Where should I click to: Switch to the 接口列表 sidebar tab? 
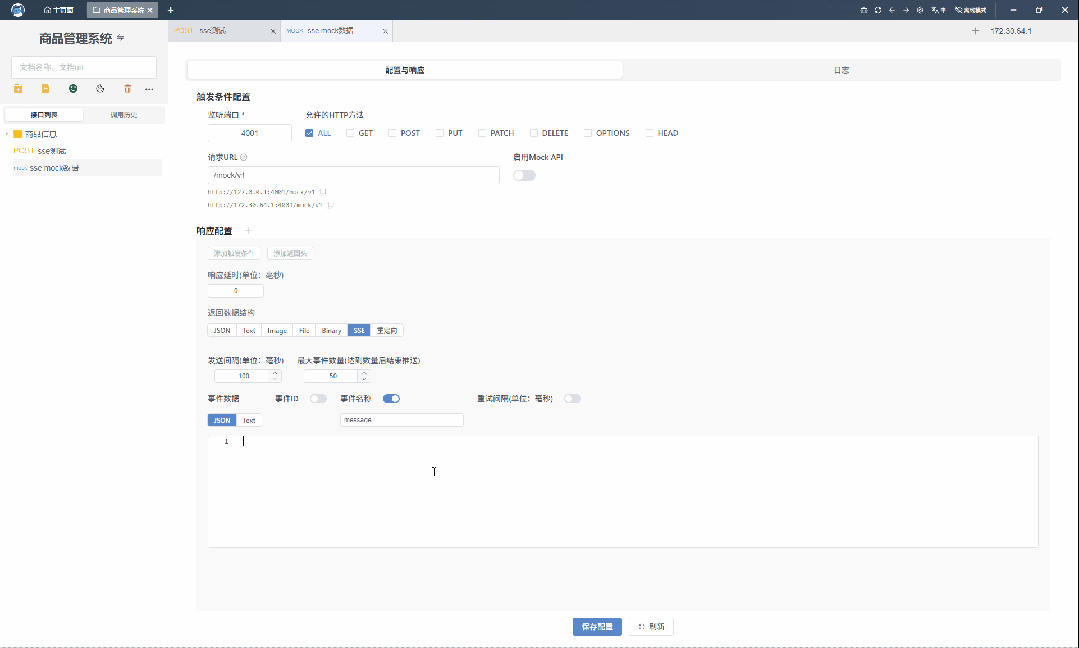(x=44, y=115)
